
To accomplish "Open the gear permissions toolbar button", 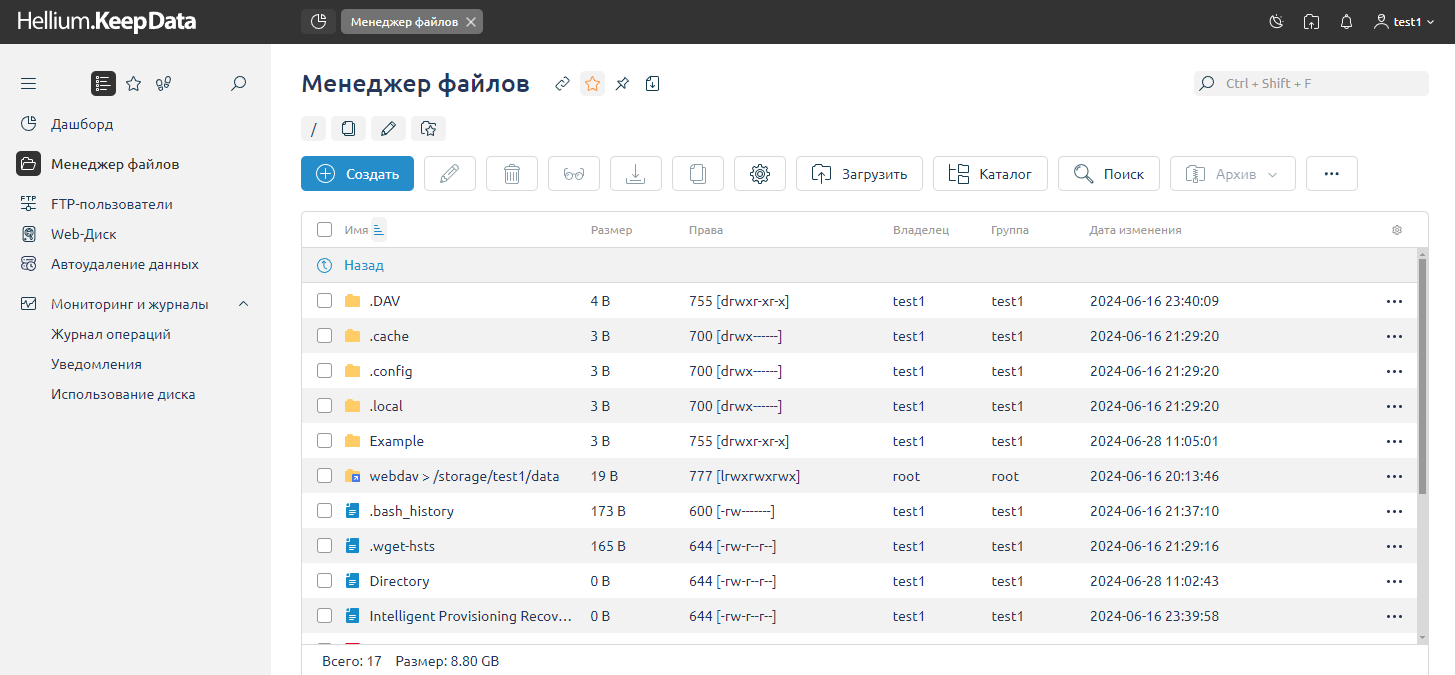I will tap(760, 173).
